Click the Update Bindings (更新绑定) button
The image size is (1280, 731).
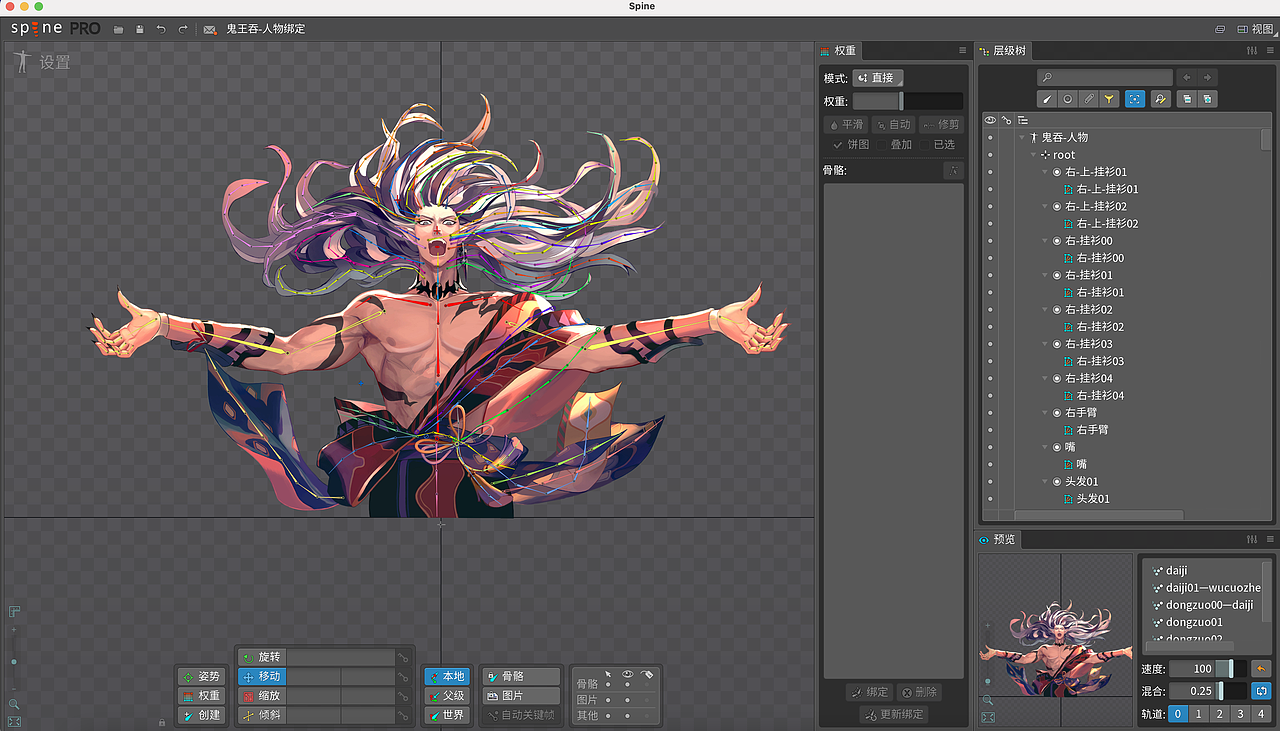tap(894, 715)
